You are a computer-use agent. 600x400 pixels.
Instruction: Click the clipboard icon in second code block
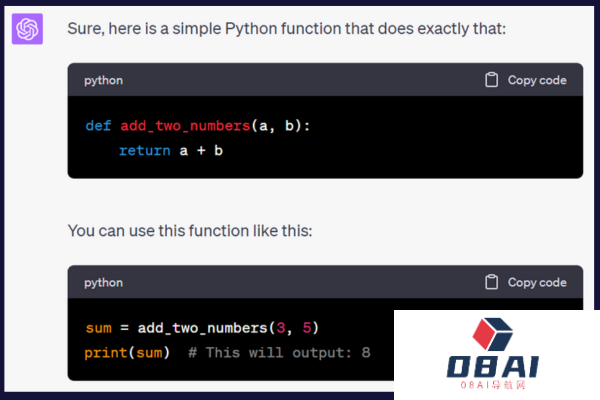491,282
